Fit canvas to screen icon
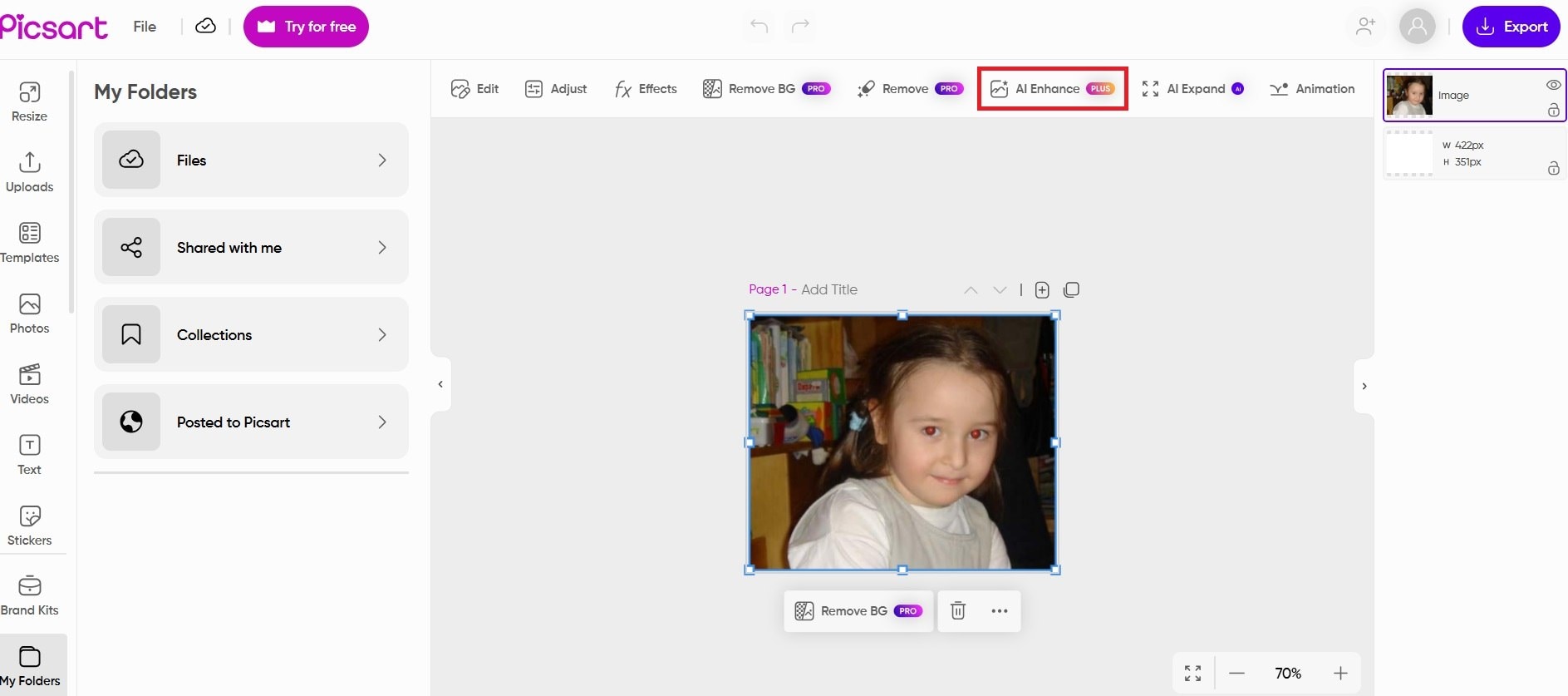1568x696 pixels. (x=1193, y=674)
